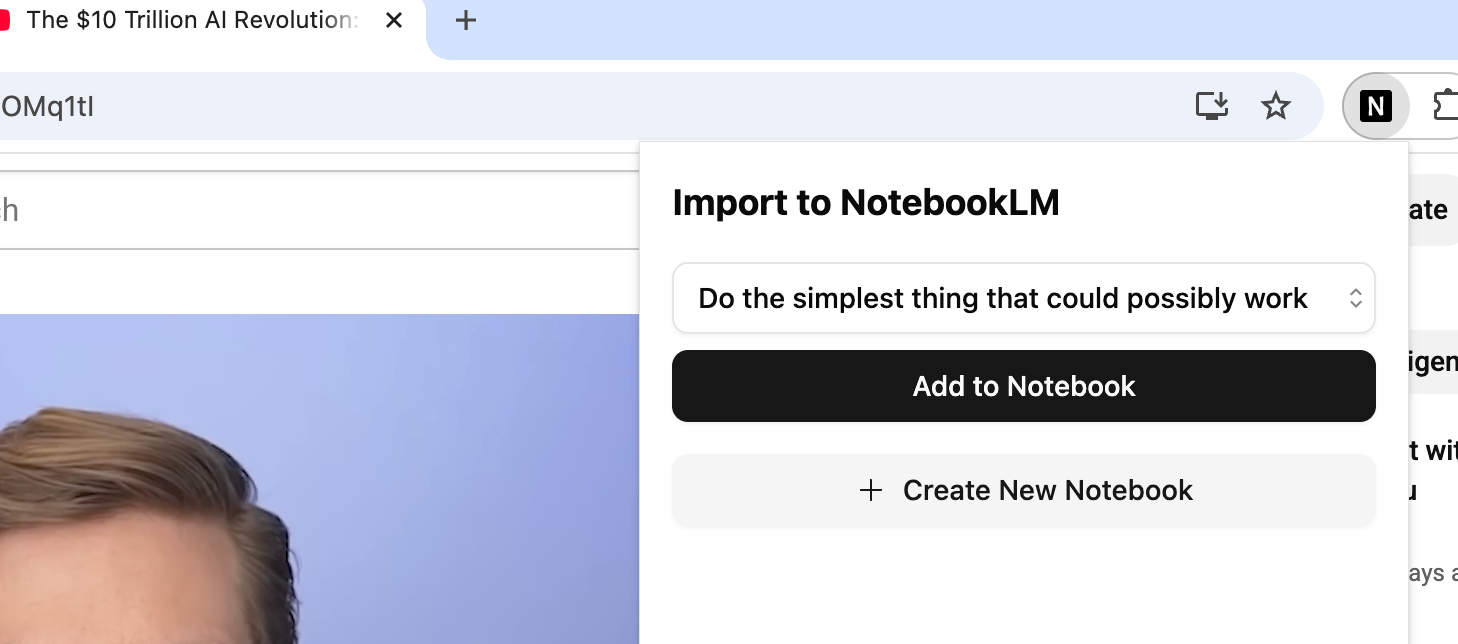Click the Add to Notebook button
Image resolution: width=1458 pixels, height=644 pixels.
[x=1024, y=386]
